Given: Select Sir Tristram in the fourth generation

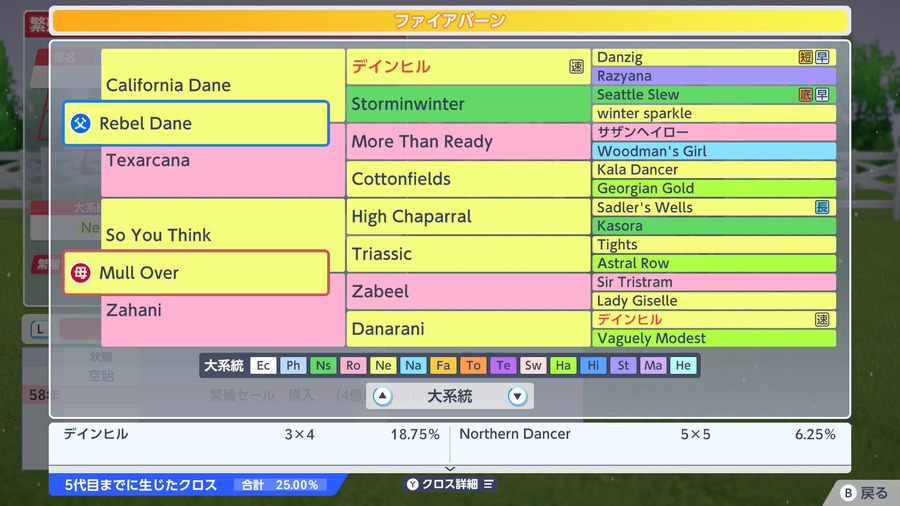Looking at the screenshot, I should 714,282.
